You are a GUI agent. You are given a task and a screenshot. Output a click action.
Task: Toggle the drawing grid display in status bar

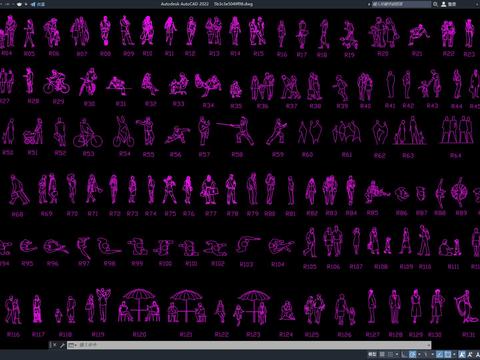[382, 354]
